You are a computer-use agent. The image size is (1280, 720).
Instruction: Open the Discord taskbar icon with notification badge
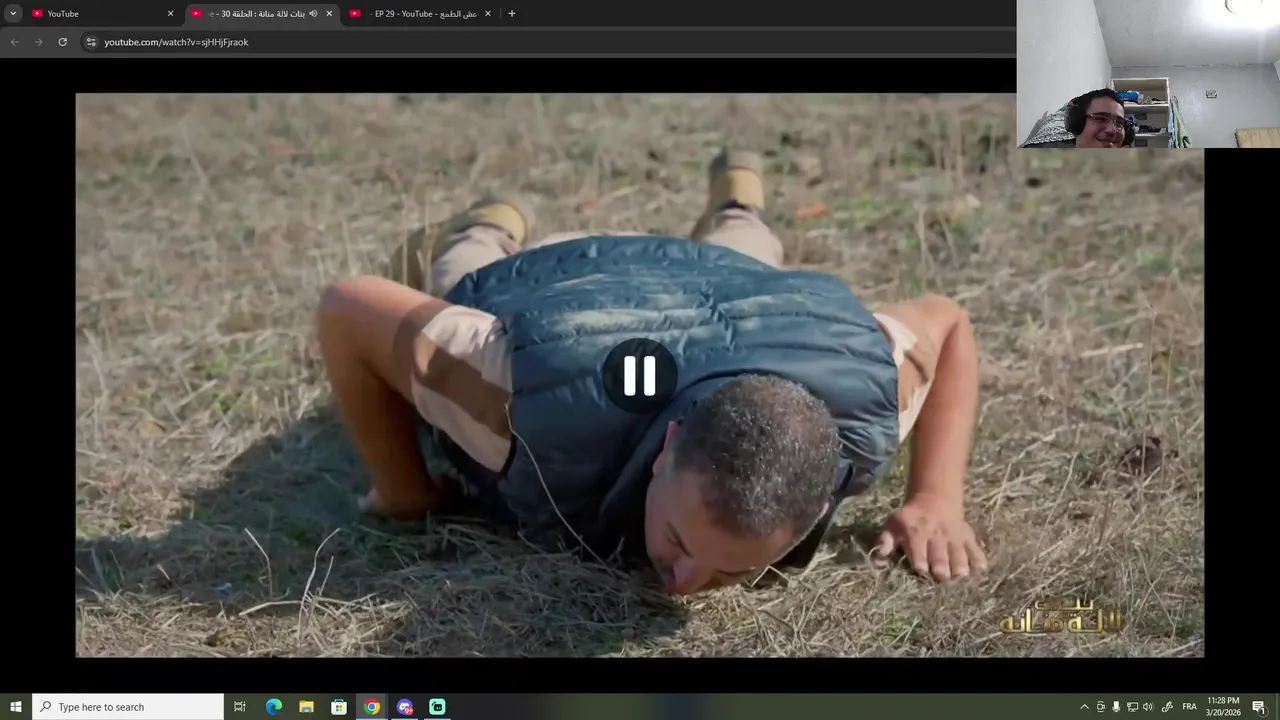pyautogui.click(x=405, y=707)
